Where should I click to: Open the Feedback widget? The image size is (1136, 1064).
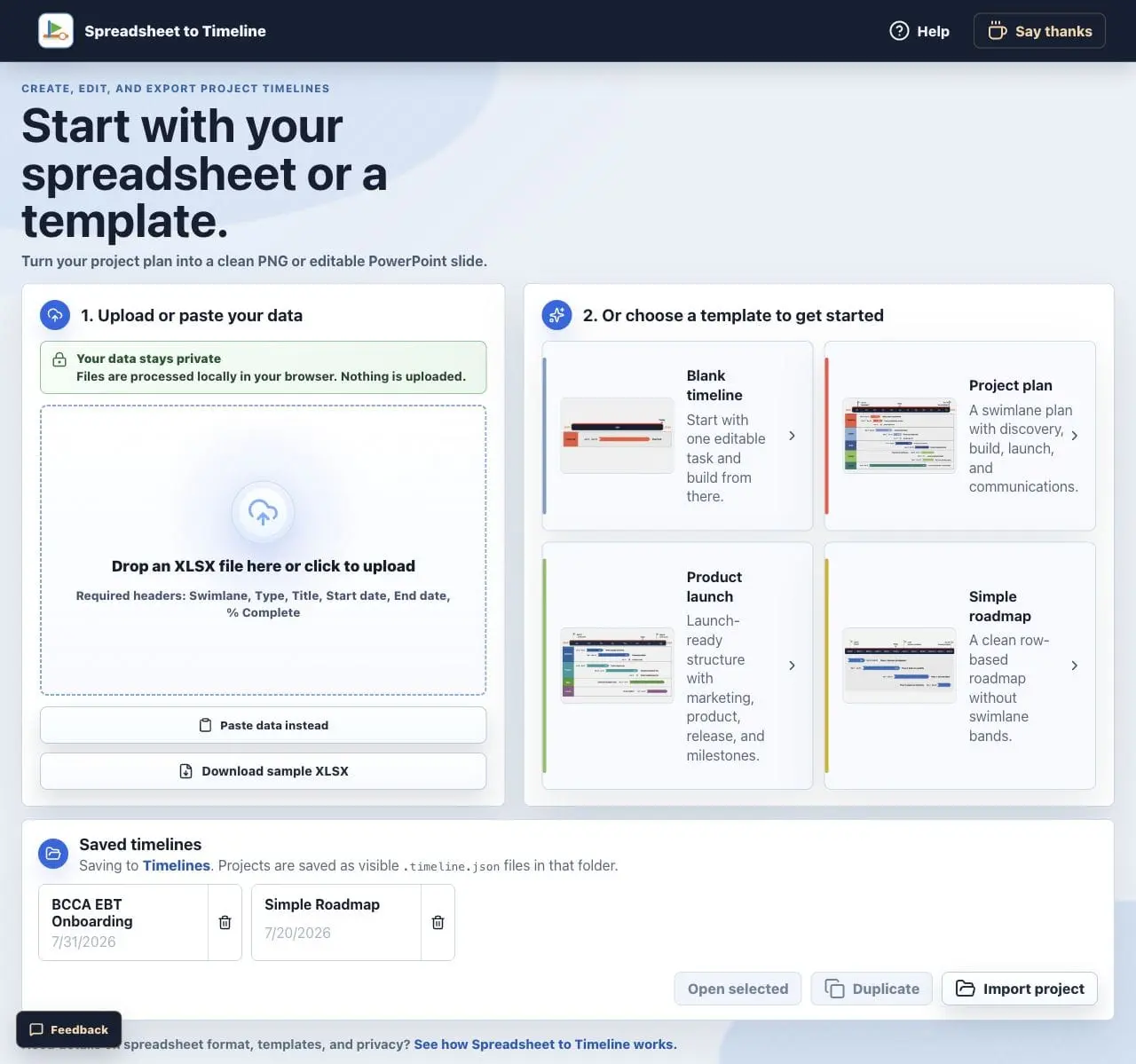(69, 1029)
